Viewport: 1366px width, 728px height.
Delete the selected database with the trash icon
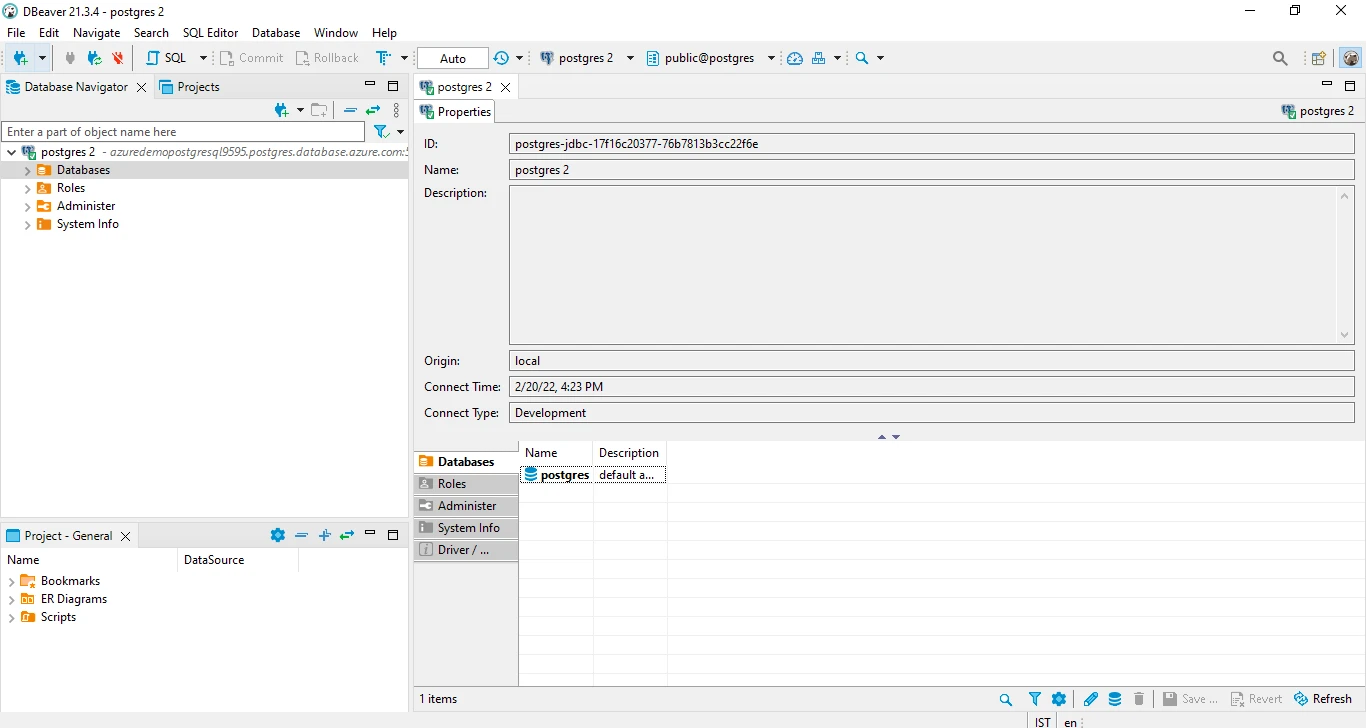click(x=1139, y=698)
